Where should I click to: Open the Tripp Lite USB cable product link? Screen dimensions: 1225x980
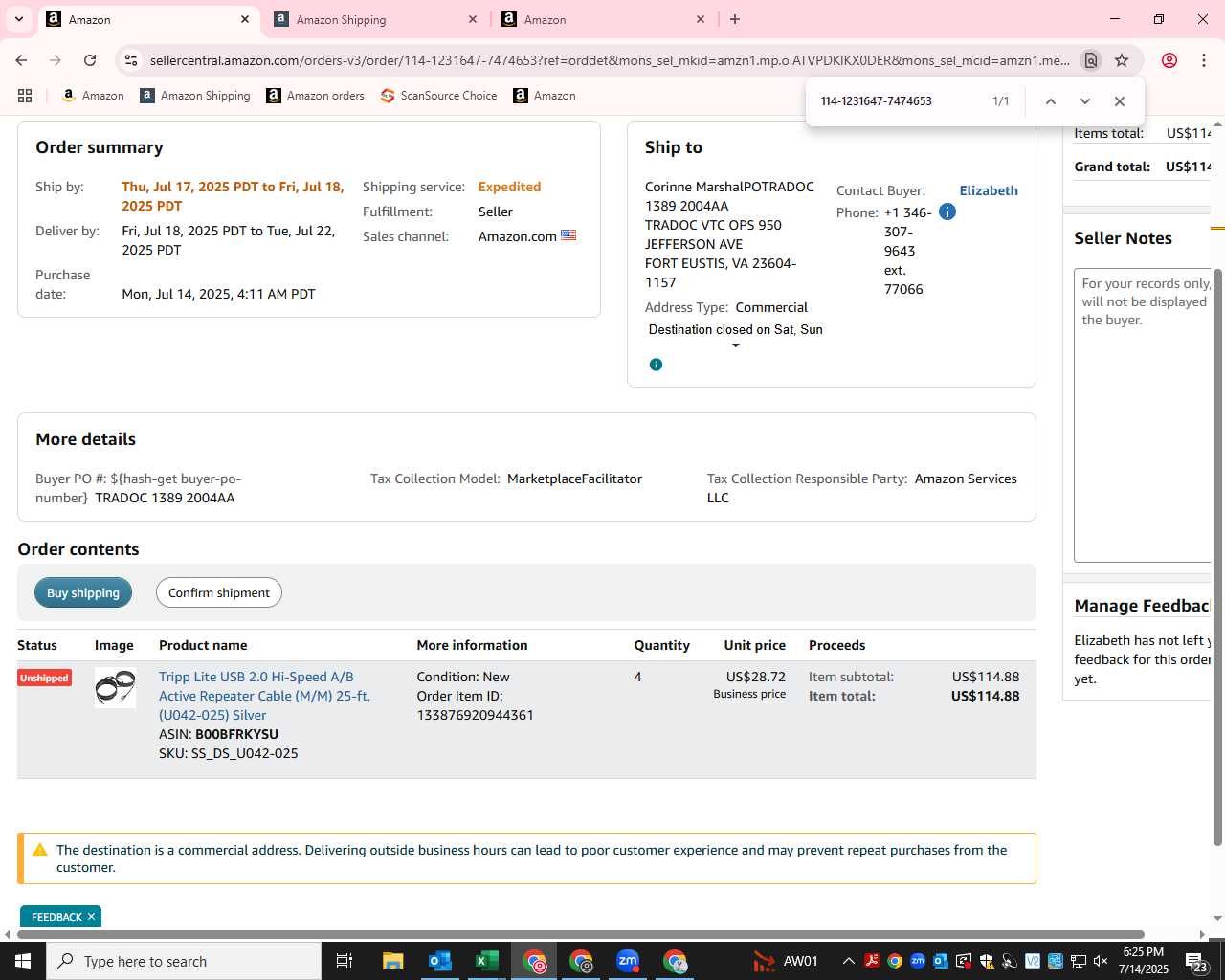click(x=264, y=696)
